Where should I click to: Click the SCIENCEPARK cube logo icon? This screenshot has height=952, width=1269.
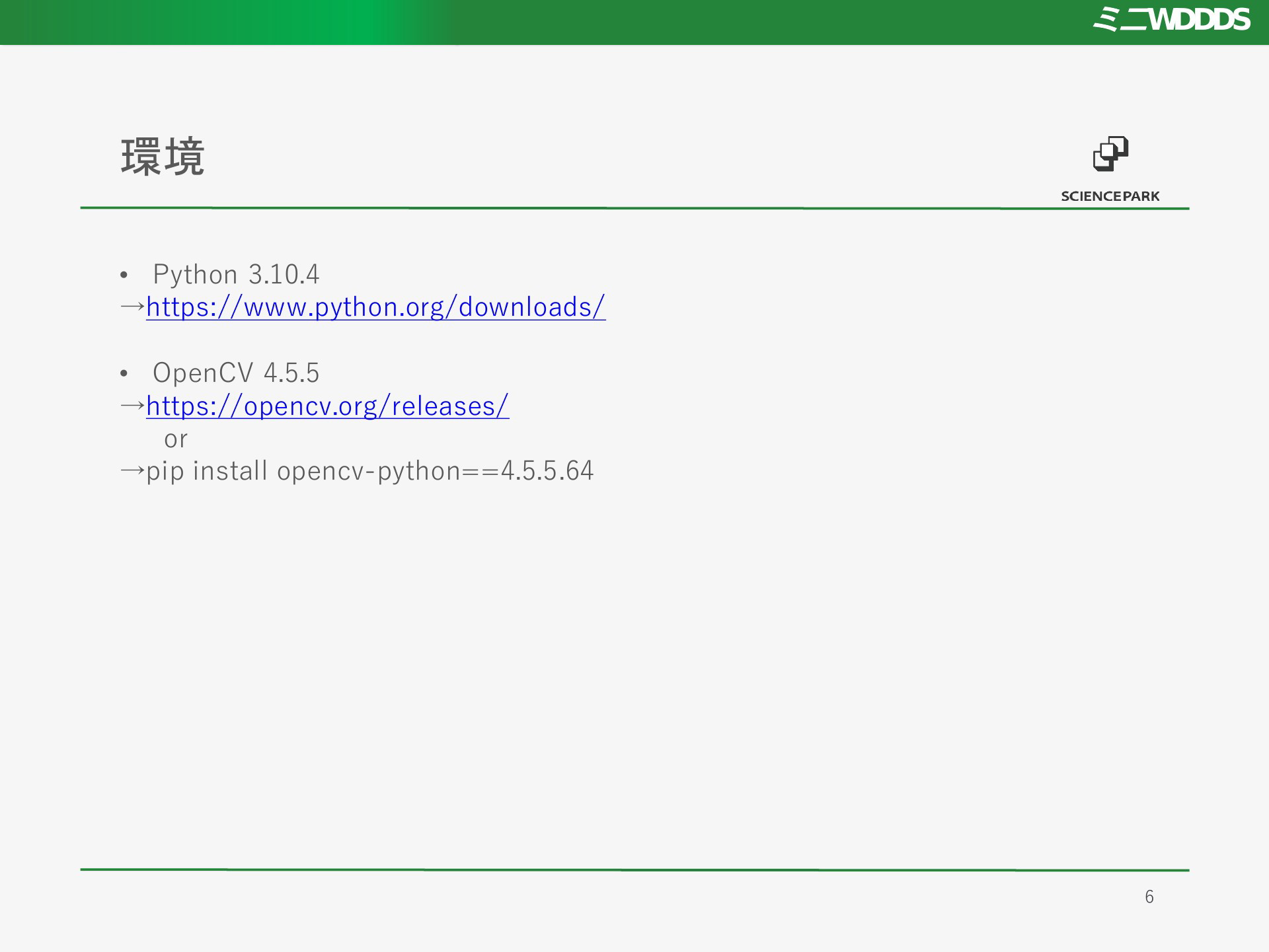1110,154
